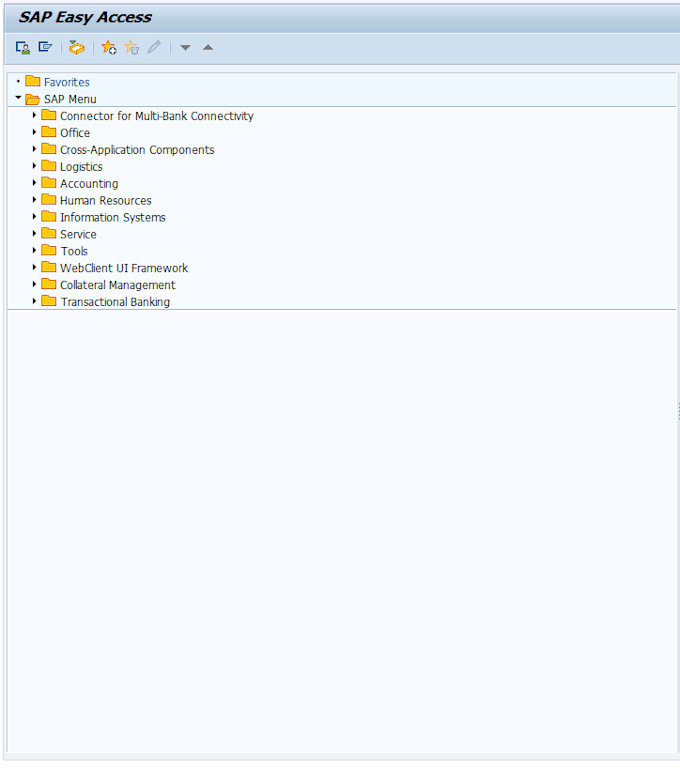This screenshot has width=680, height=784.
Task: Expand the WebClient UI Framework arrow
Action: point(34,267)
